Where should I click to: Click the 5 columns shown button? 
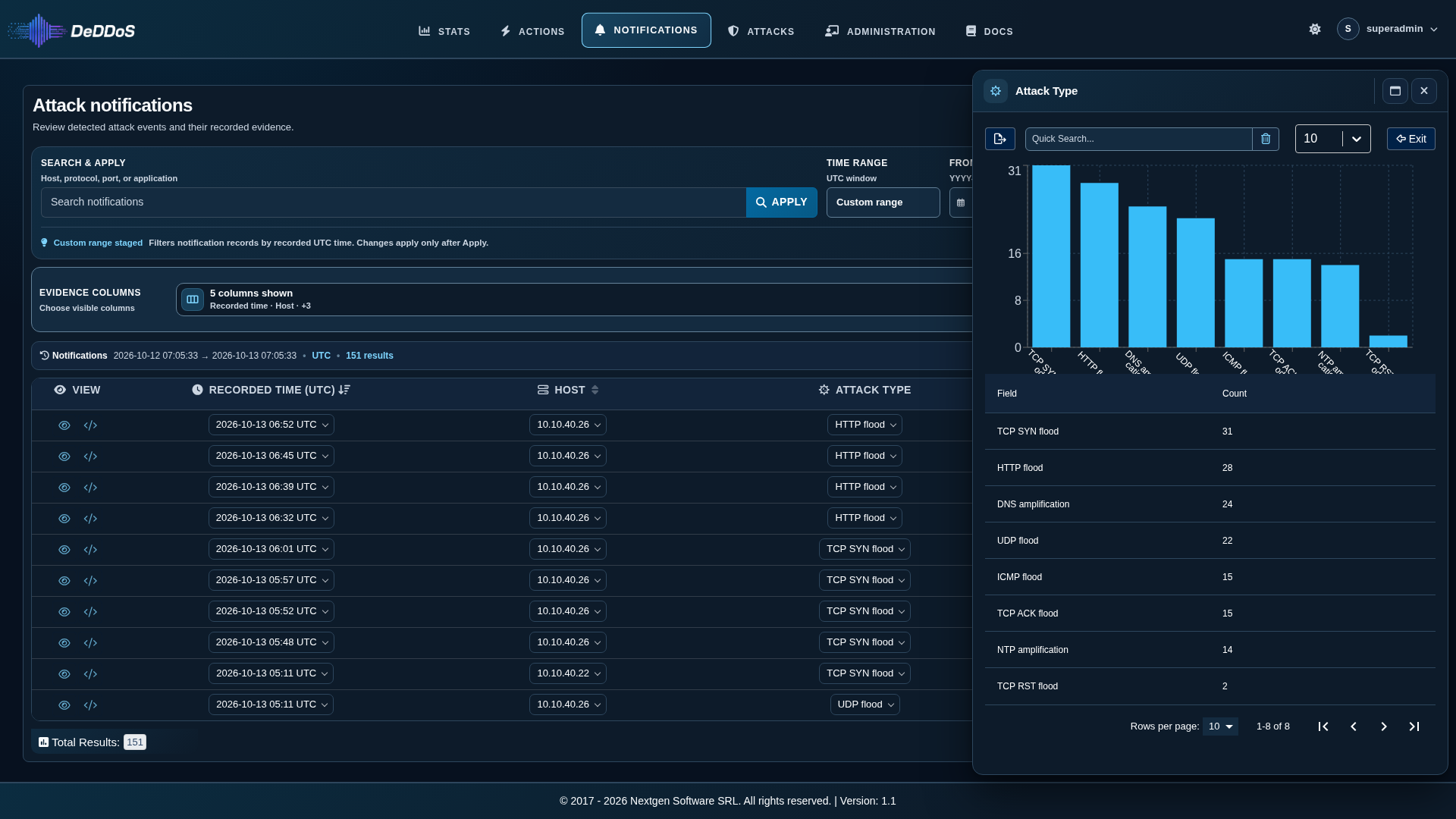click(x=573, y=300)
